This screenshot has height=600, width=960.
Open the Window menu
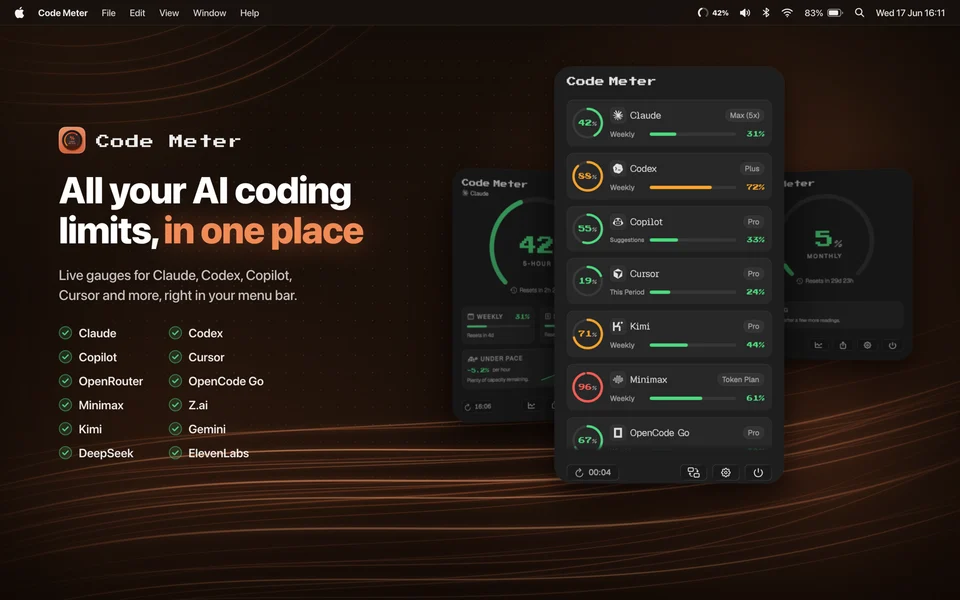click(x=209, y=13)
